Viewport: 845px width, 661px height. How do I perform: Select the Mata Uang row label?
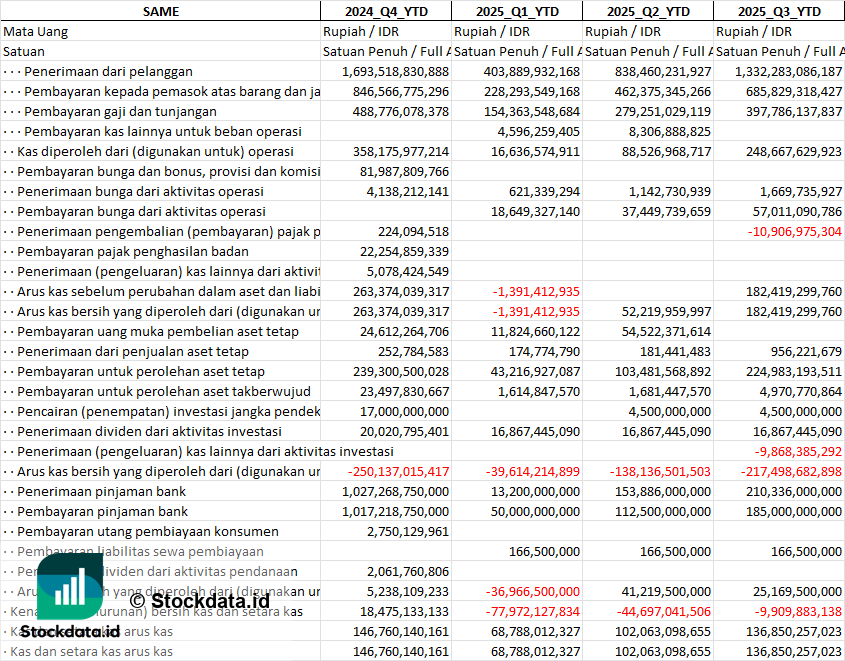[x=36, y=31]
